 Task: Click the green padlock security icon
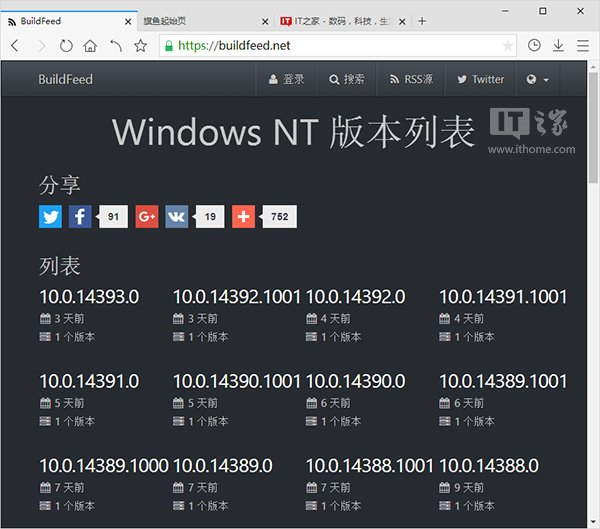tap(168, 46)
